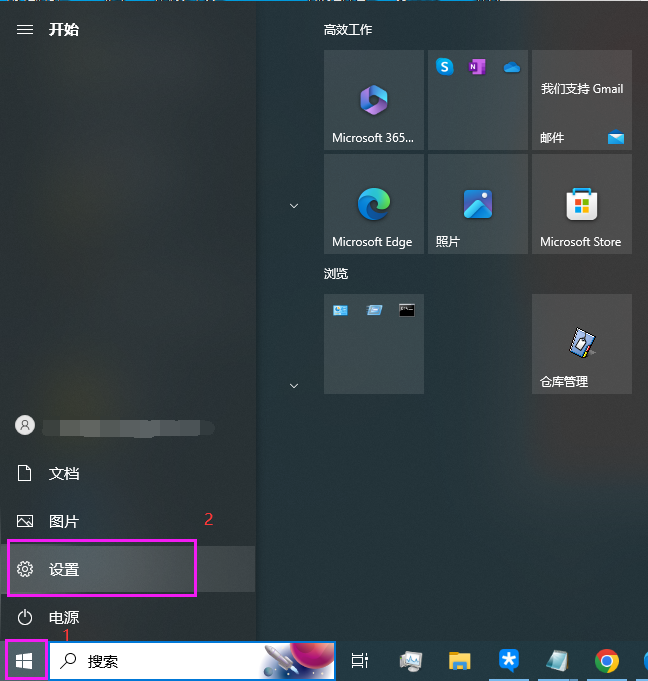Viewport: 648px width, 681px height.
Task: Open OneDrive from the folder tile
Action: pyautogui.click(x=512, y=67)
